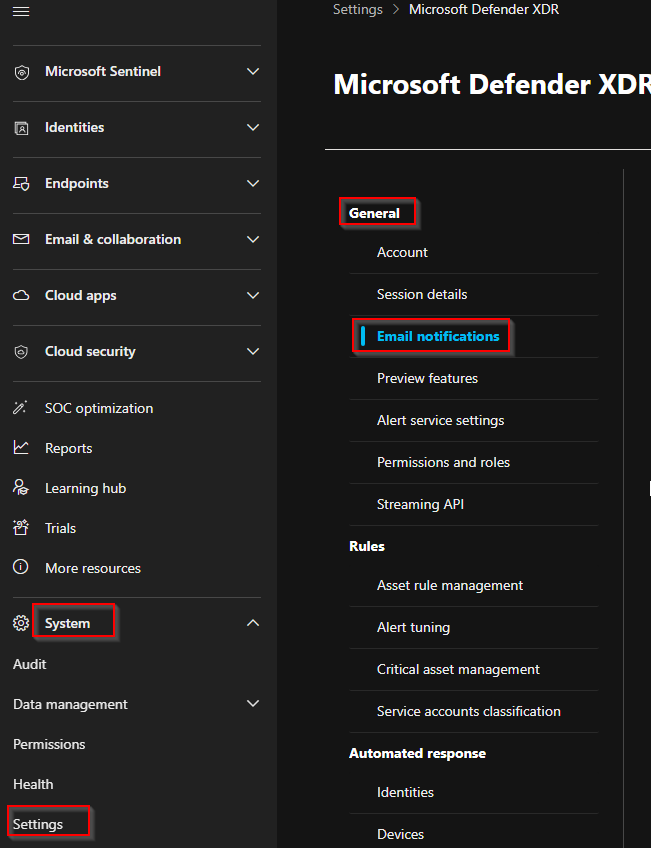
Task: Click the System gear icon
Action: 21,623
